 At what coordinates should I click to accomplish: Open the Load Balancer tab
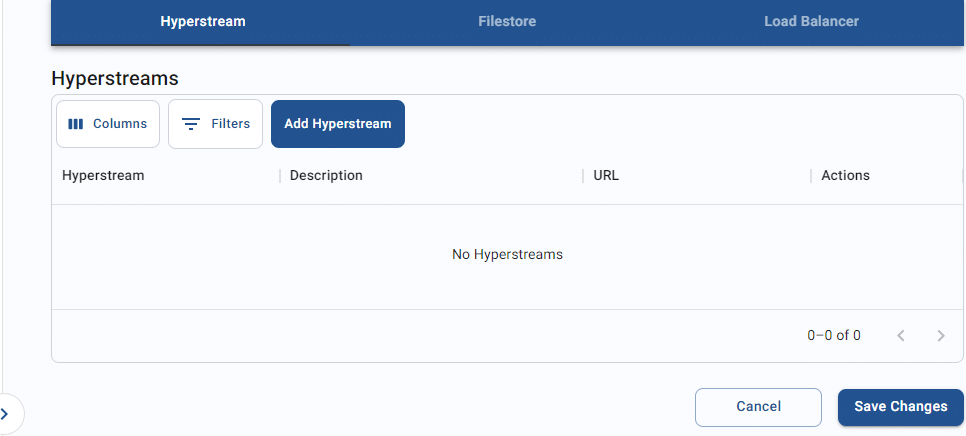pos(811,22)
